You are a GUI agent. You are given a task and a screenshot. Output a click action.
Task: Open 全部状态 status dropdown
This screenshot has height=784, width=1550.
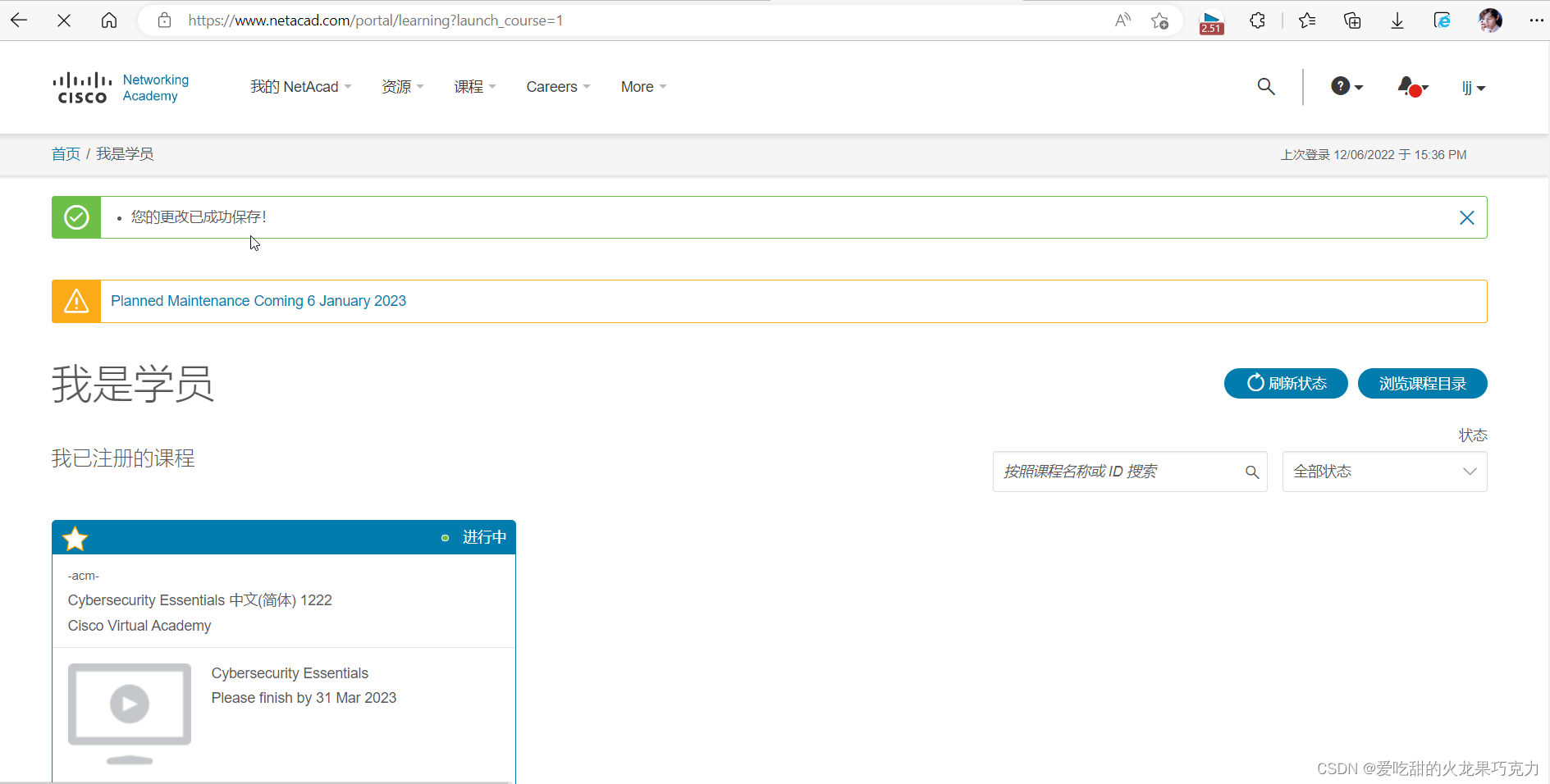(x=1384, y=472)
